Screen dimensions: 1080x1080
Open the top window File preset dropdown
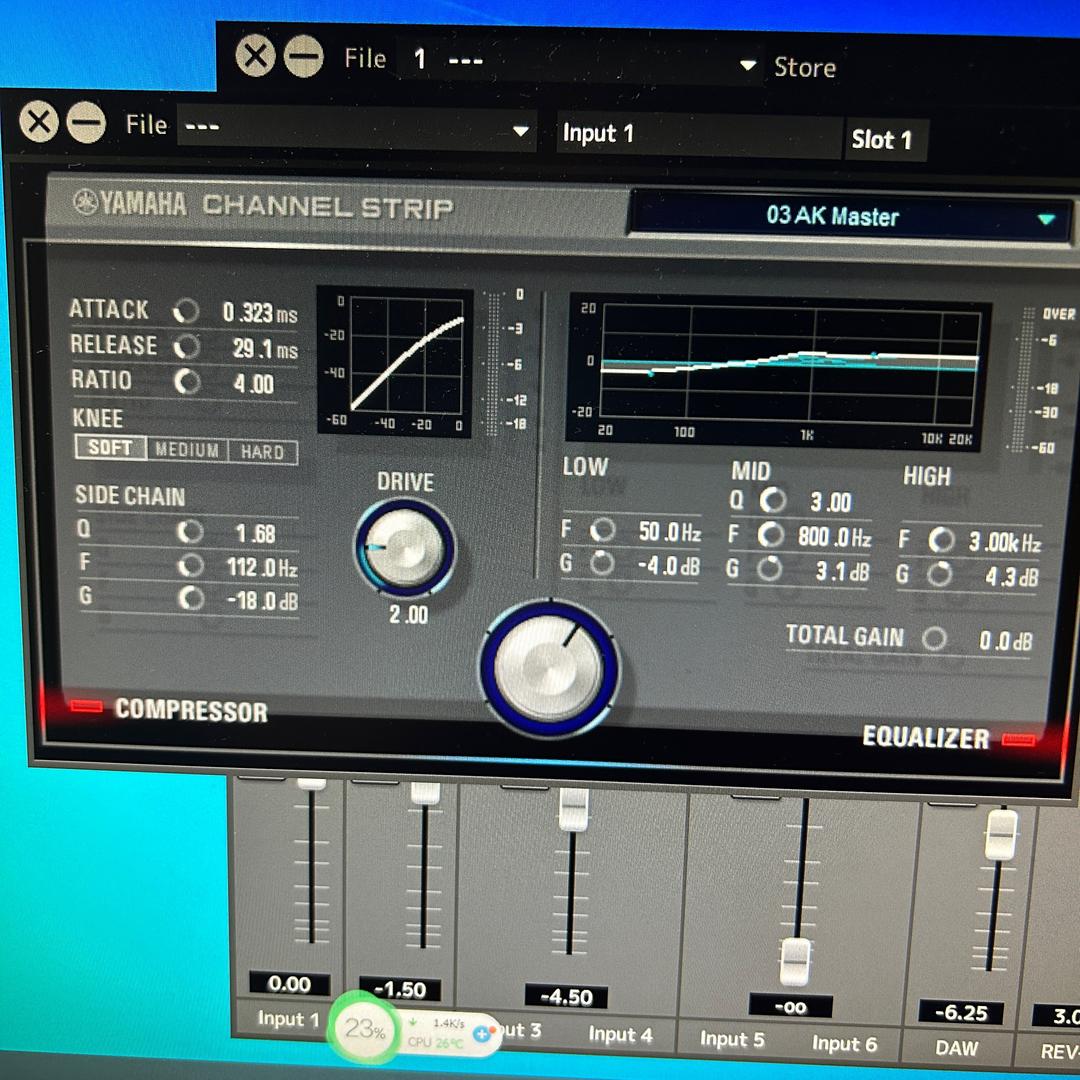coord(748,66)
